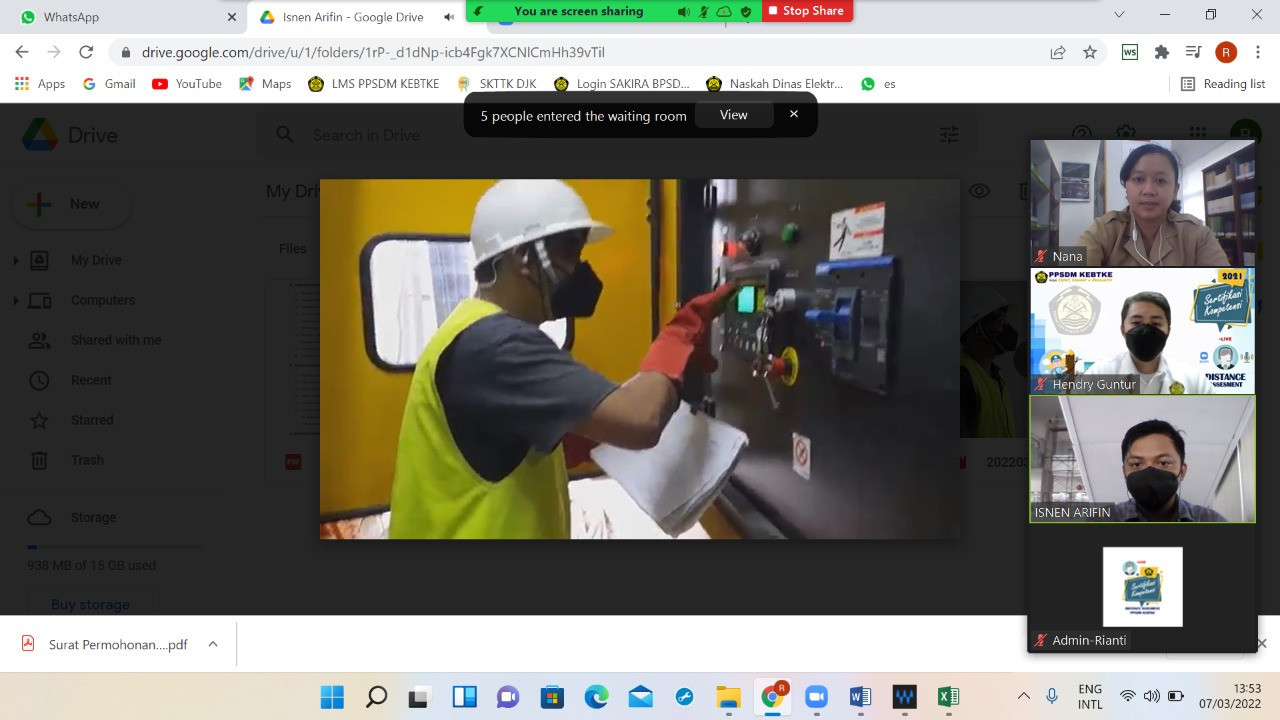The width and height of the screenshot is (1280, 720).
Task: Open the YouTube bookmark
Action: click(x=187, y=84)
